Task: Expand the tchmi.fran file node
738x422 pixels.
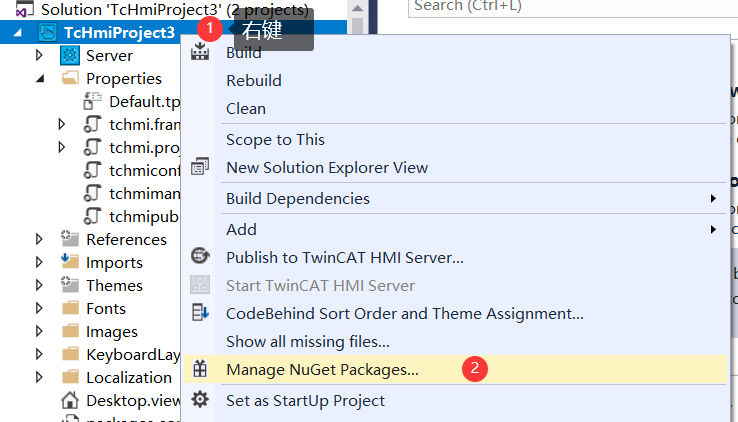Action: pyautogui.click(x=62, y=124)
